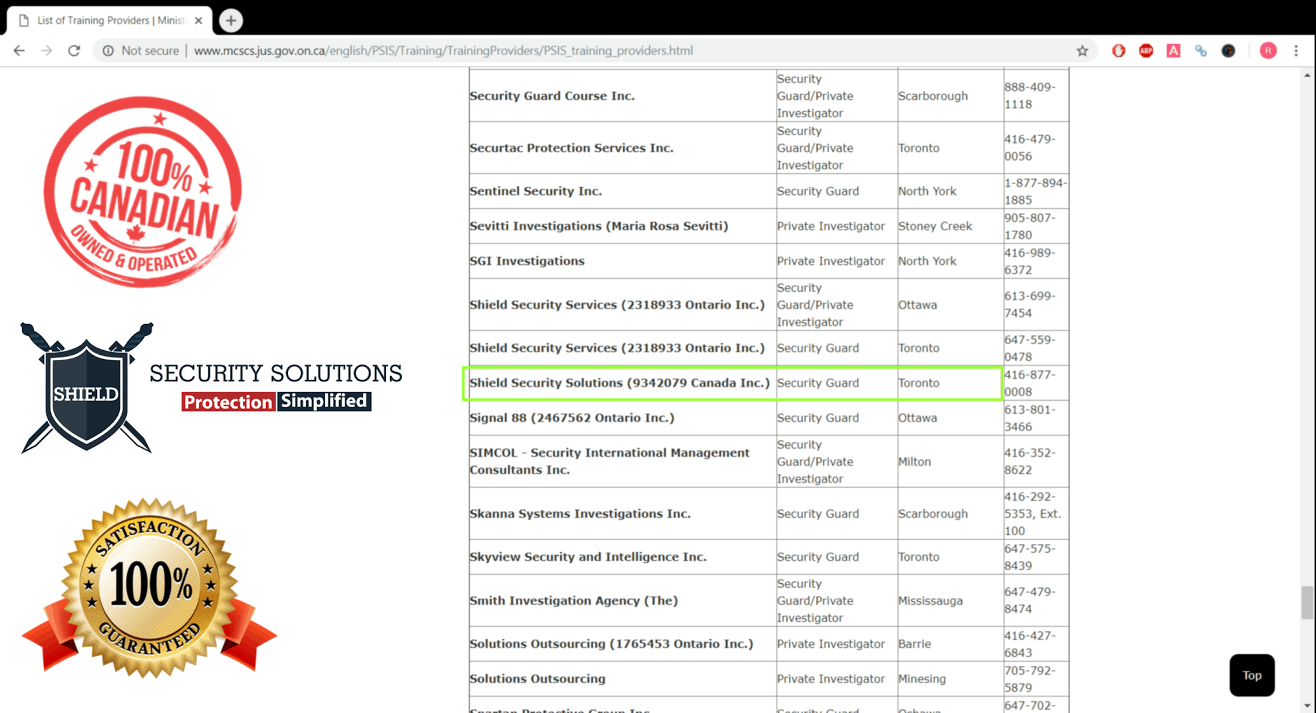Click 'Security Guard' in the Sentinel Security row

click(818, 191)
